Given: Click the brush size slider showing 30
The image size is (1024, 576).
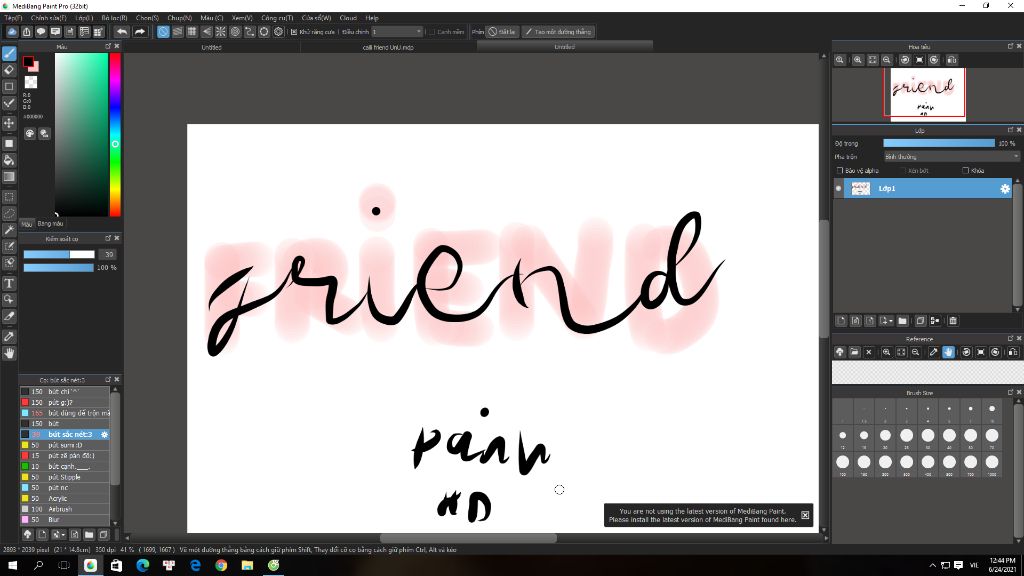Looking at the screenshot, I should tap(59, 254).
